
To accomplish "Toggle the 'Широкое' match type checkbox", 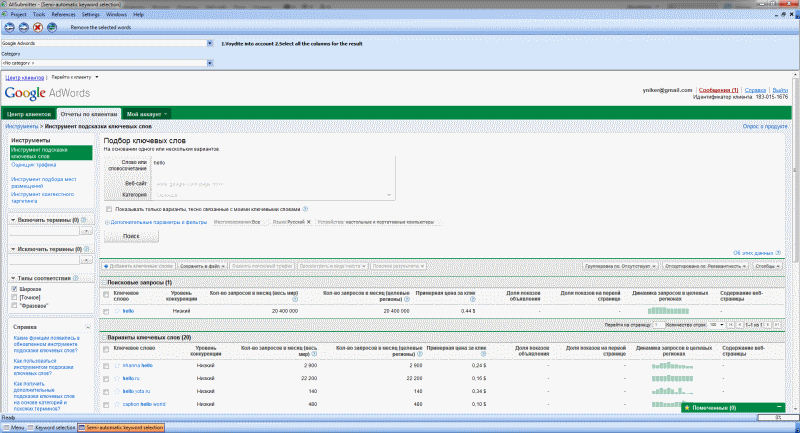I will click(13, 288).
